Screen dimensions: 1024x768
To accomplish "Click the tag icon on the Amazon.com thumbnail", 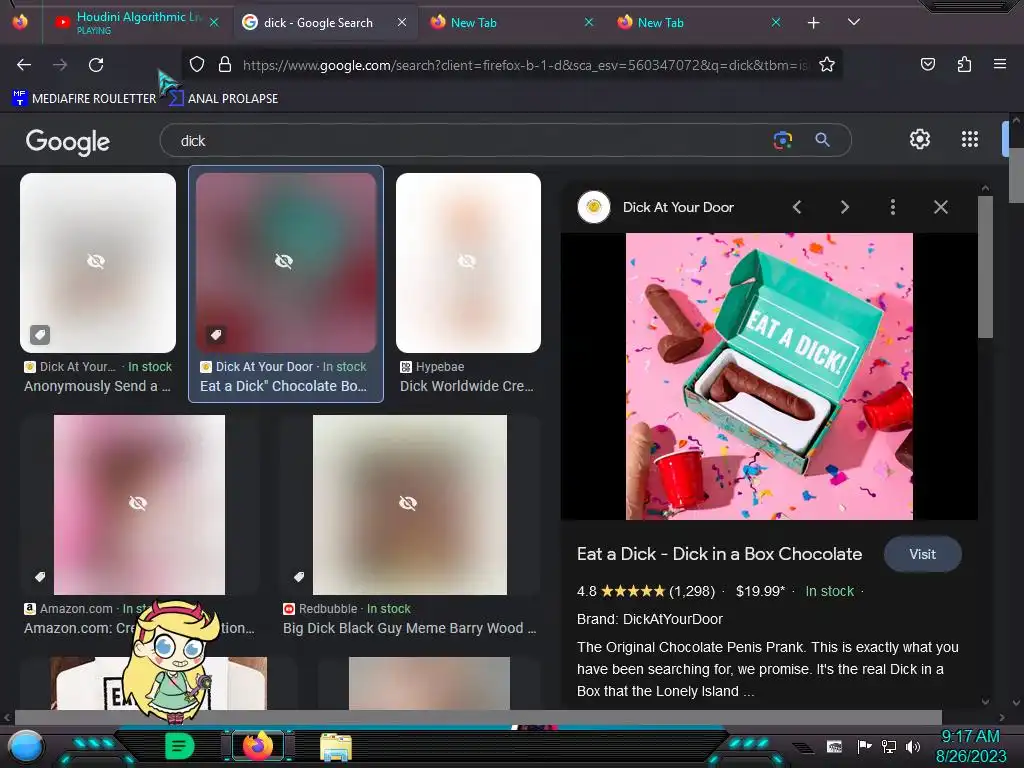I will [40, 577].
